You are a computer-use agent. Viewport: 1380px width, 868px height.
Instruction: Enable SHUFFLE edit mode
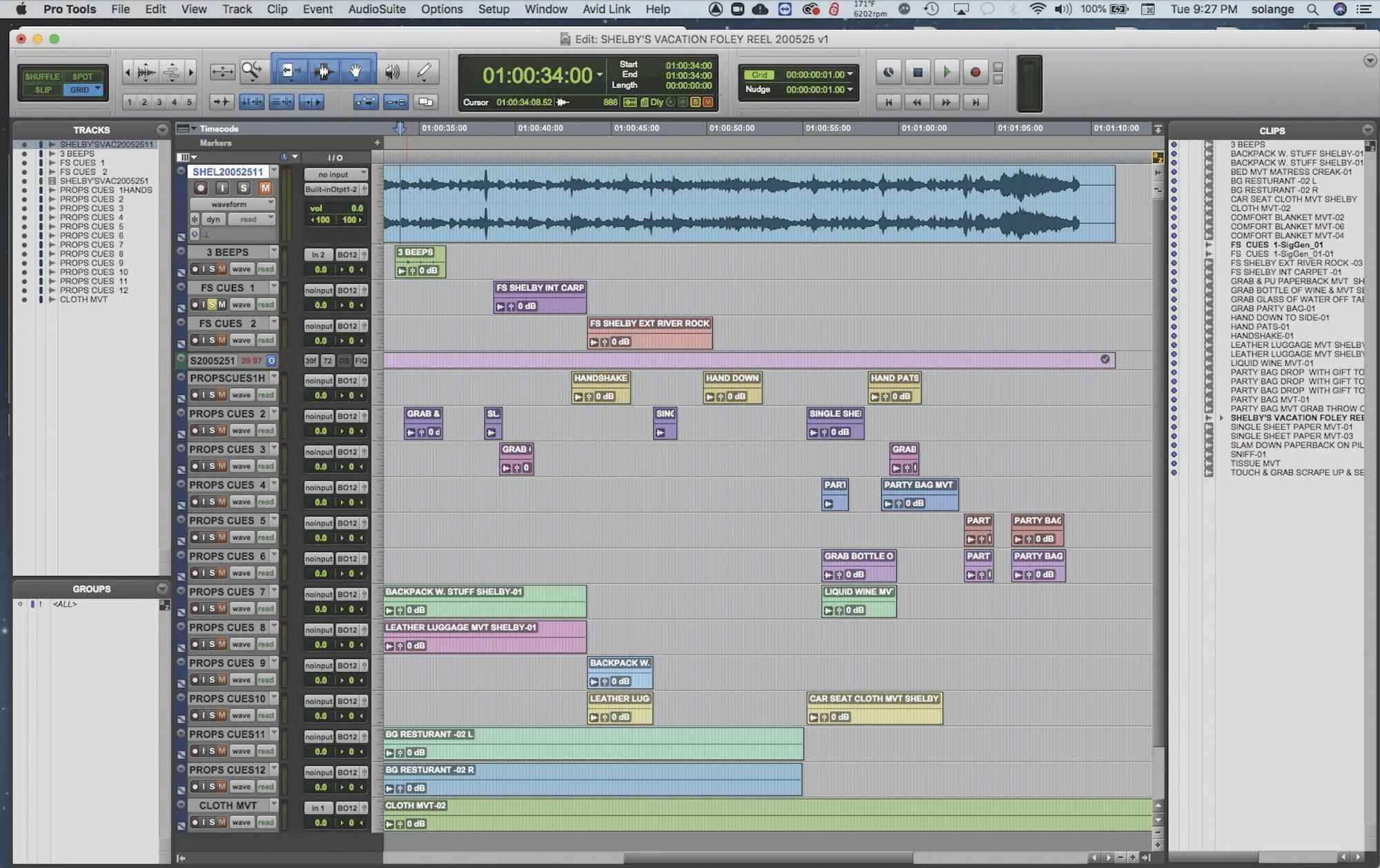42,77
